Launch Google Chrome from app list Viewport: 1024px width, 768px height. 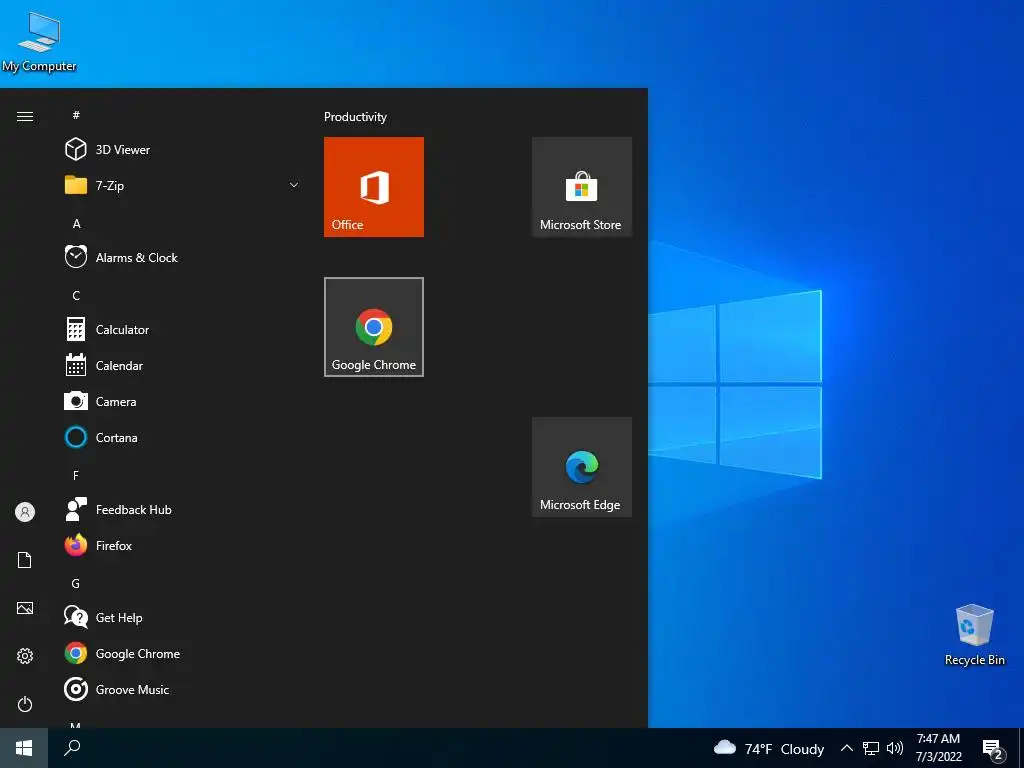tap(183, 653)
